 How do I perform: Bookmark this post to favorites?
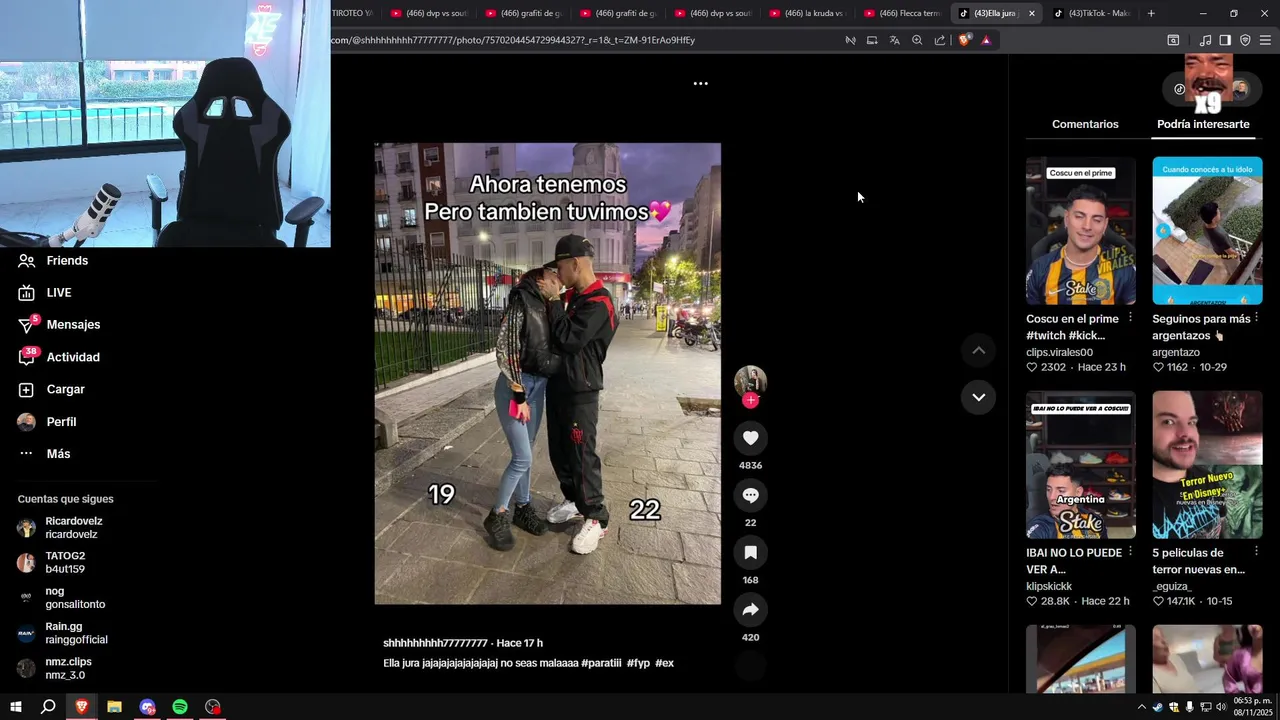point(750,552)
